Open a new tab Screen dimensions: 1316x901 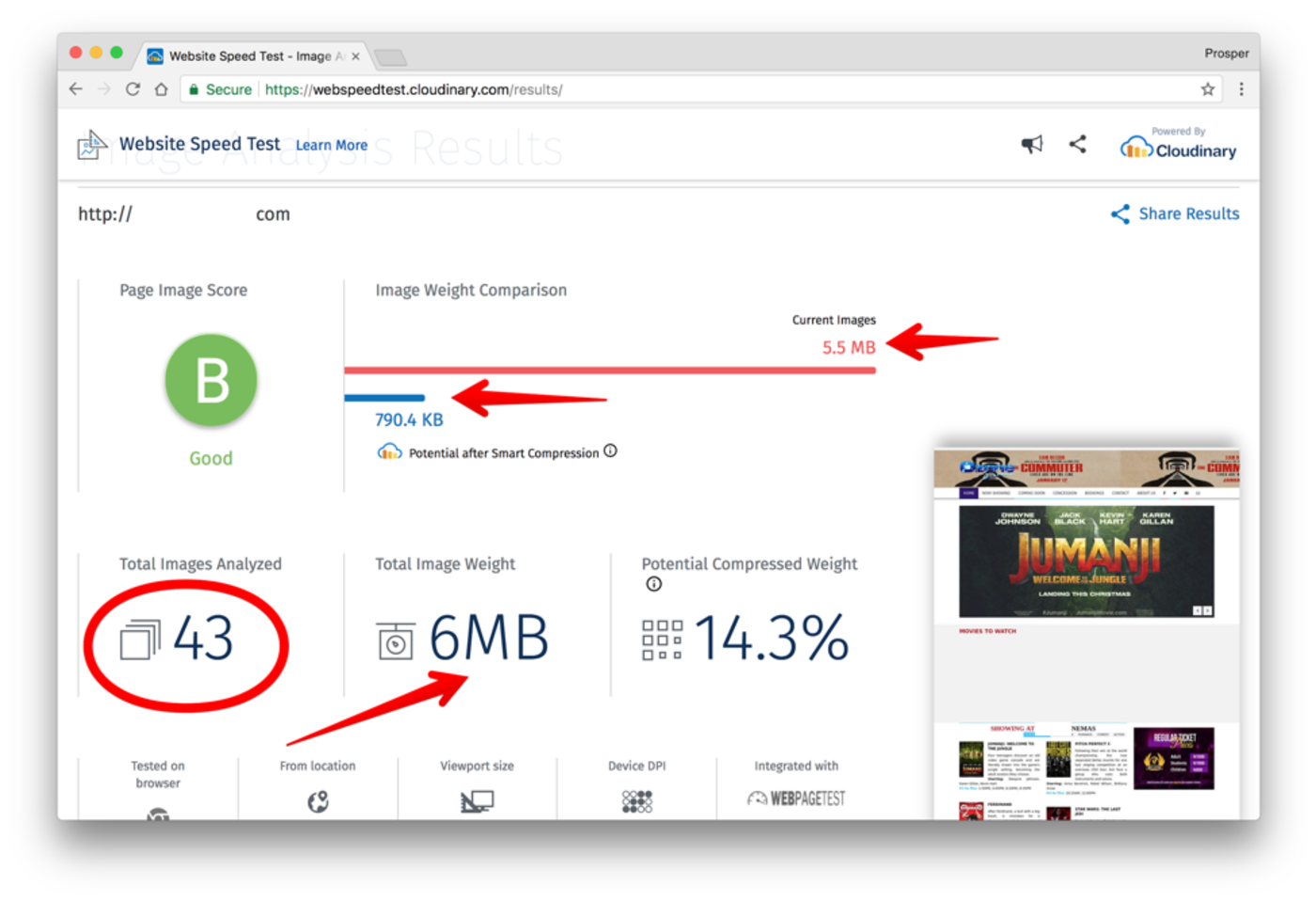coord(390,58)
